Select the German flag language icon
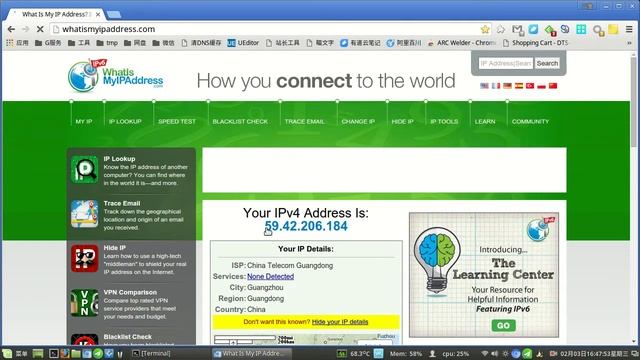This screenshot has width=640, height=360. click(x=507, y=86)
